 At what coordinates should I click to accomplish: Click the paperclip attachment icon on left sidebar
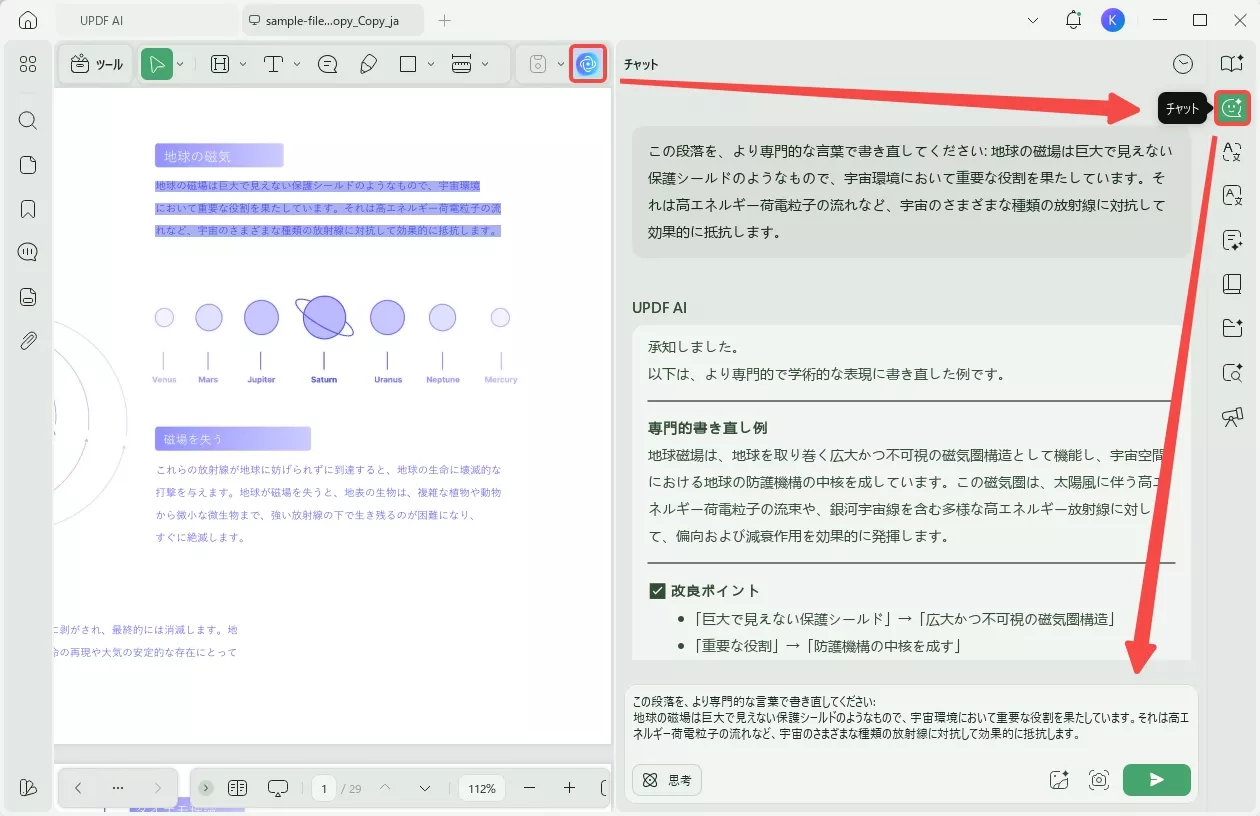[x=27, y=340]
